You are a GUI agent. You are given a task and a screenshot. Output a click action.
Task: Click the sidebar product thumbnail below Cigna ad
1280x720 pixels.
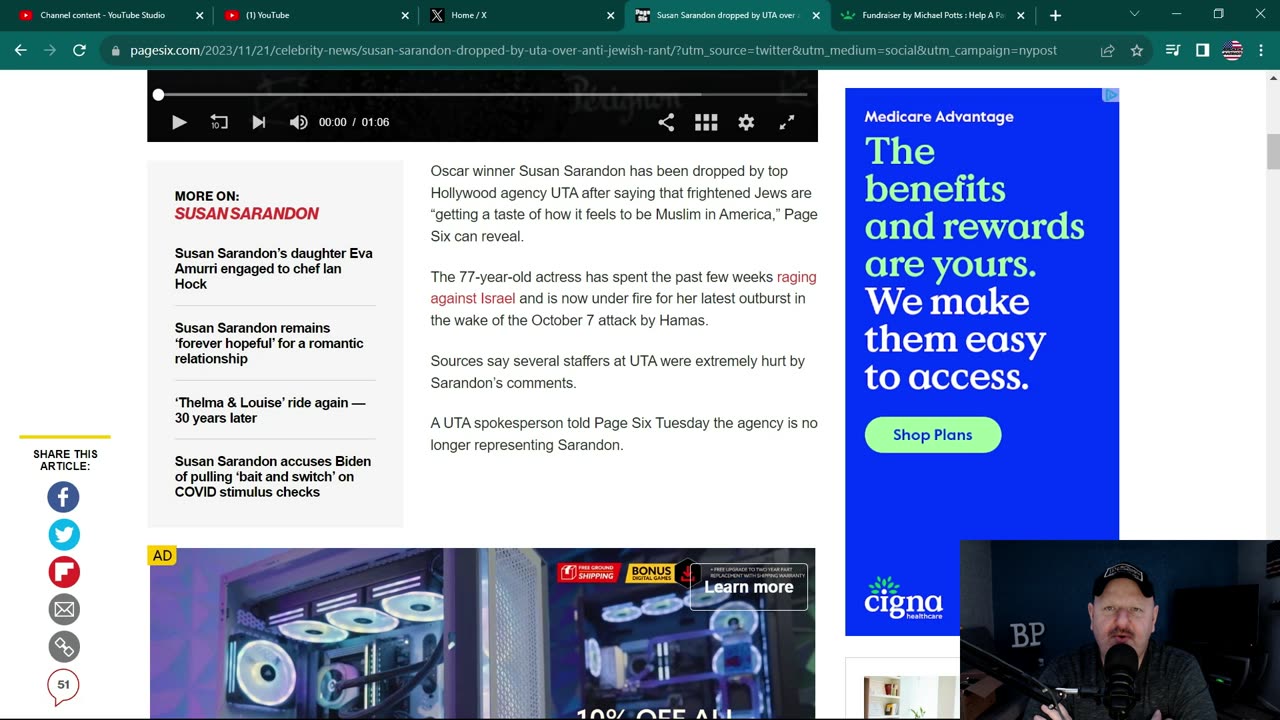pos(910,697)
